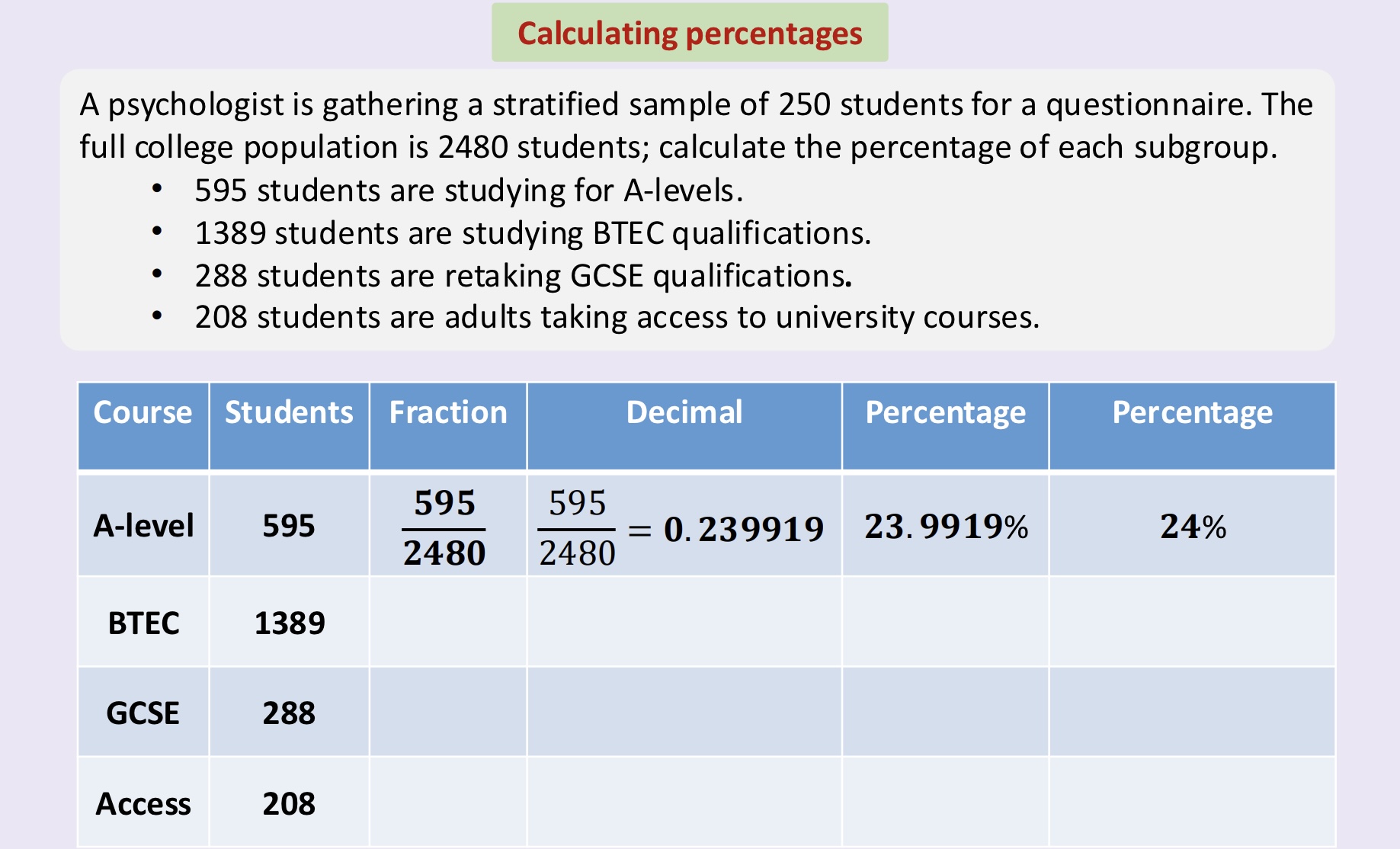Click the empty BTEC fraction cell

[448, 622]
